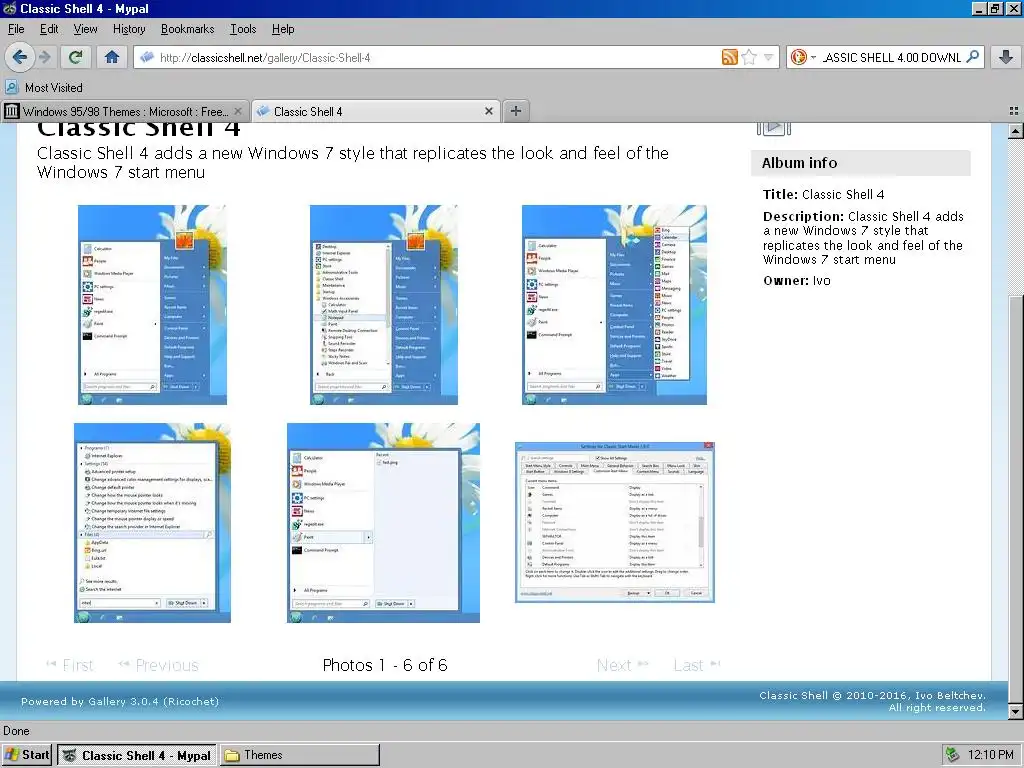Click the Album info heading
The image size is (1024, 768).
(x=799, y=163)
